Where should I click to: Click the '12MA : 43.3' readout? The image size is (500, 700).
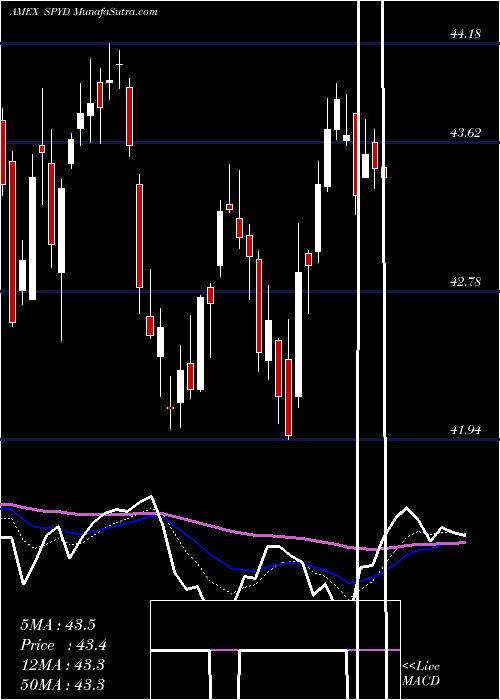62,665
